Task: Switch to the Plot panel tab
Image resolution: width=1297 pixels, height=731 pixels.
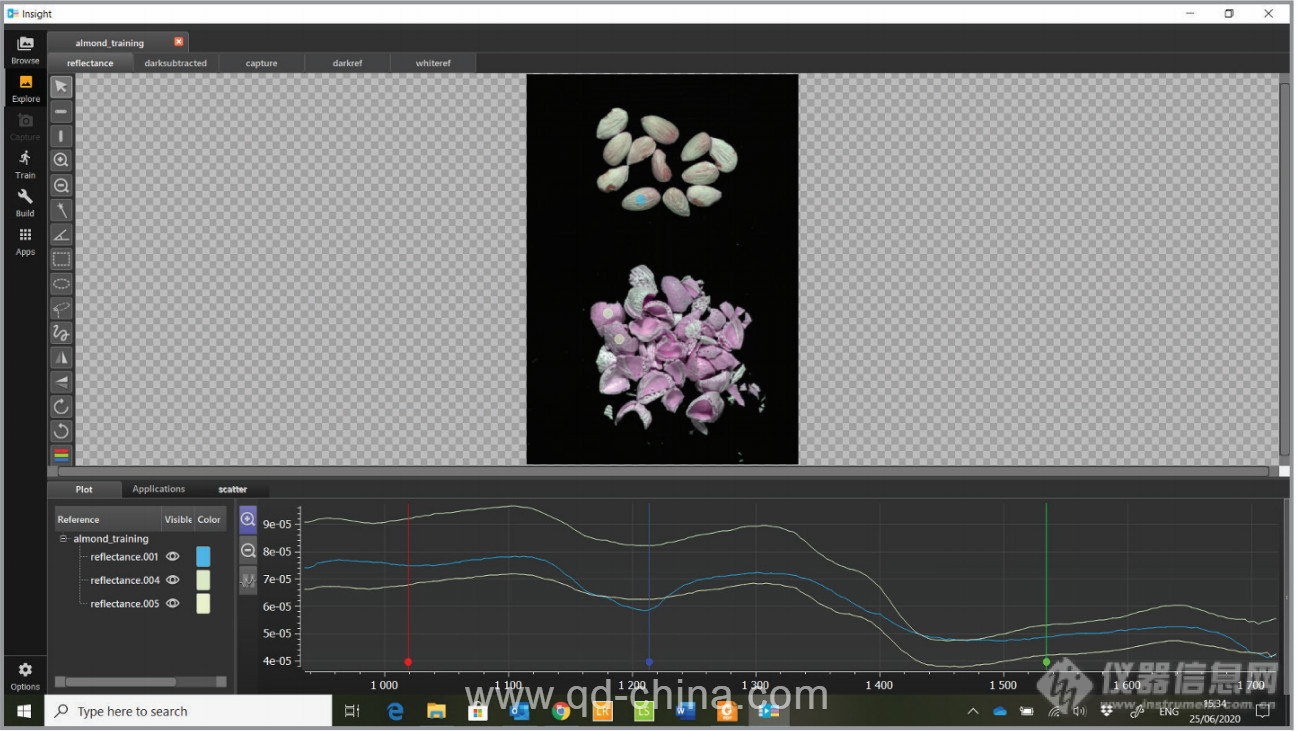Action: (84, 489)
